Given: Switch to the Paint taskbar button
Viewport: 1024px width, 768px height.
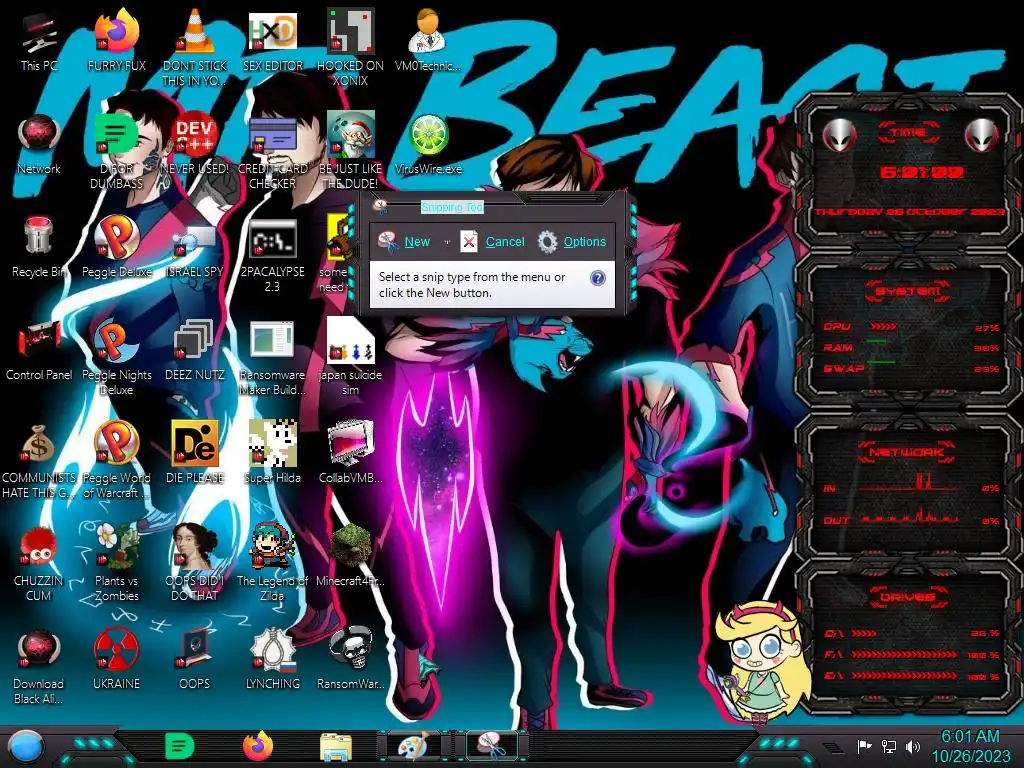Looking at the screenshot, I should [413, 746].
